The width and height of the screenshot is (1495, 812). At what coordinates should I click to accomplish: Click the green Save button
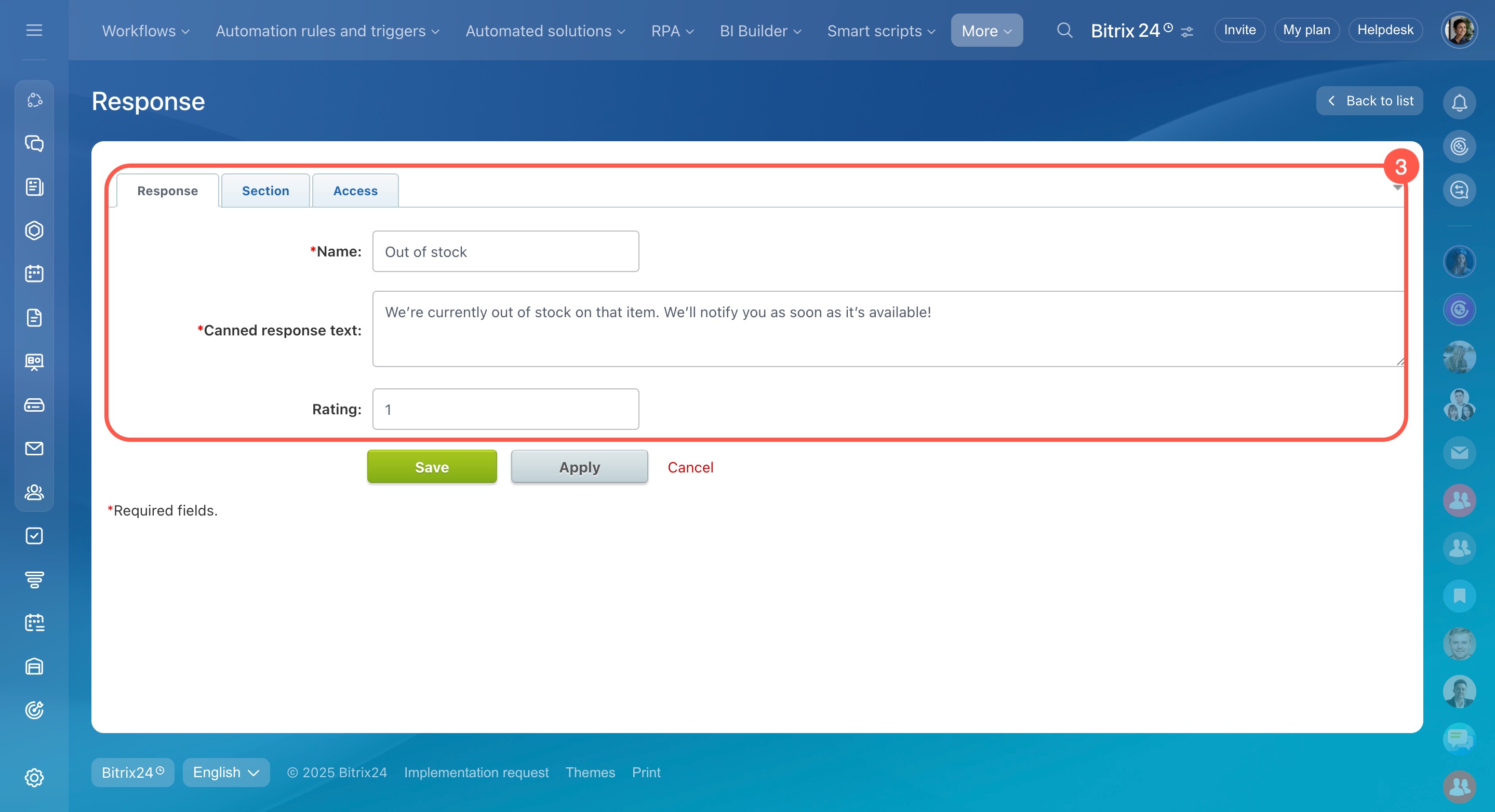click(432, 467)
